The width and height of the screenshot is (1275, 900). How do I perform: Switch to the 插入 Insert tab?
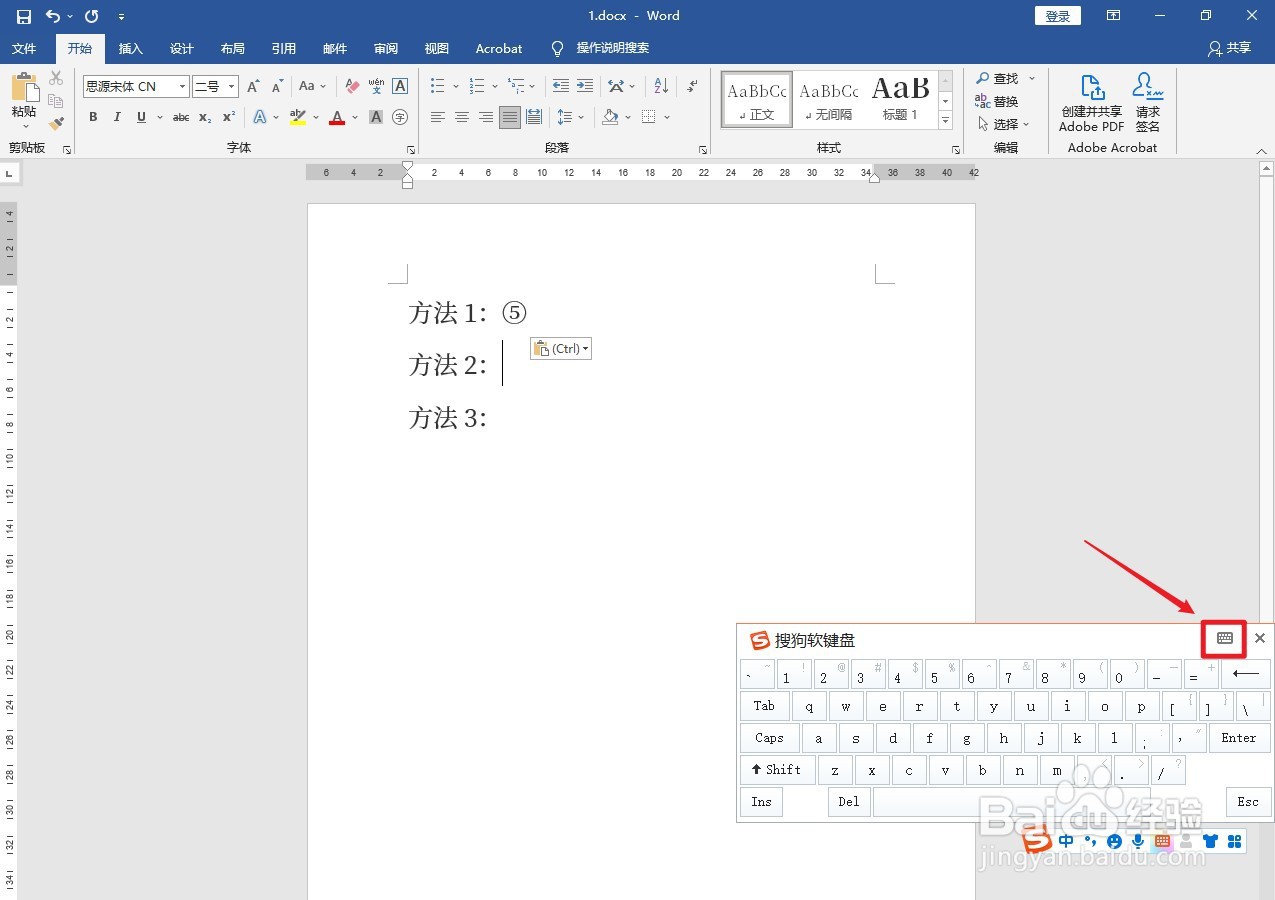[131, 48]
